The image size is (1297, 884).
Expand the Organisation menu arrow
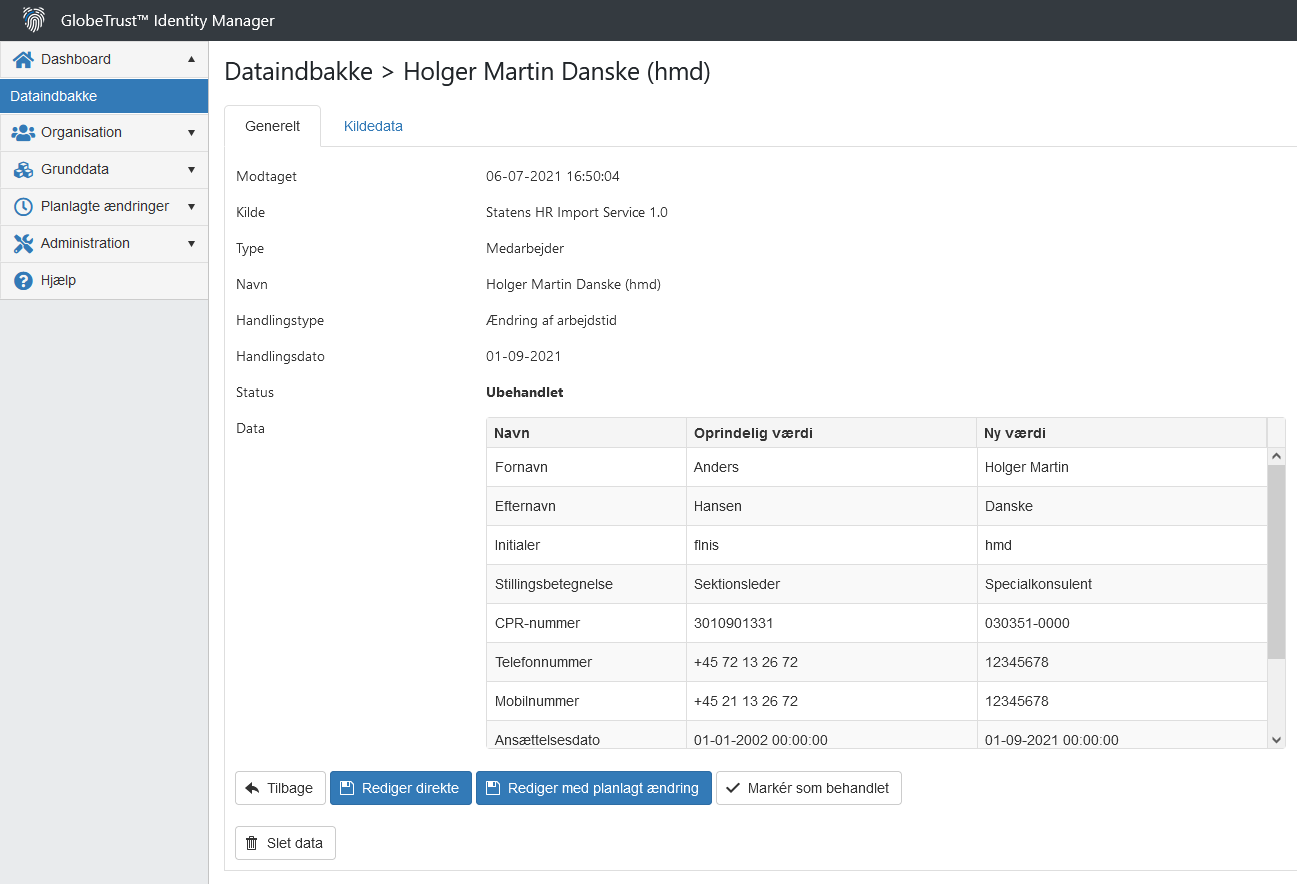tap(191, 133)
